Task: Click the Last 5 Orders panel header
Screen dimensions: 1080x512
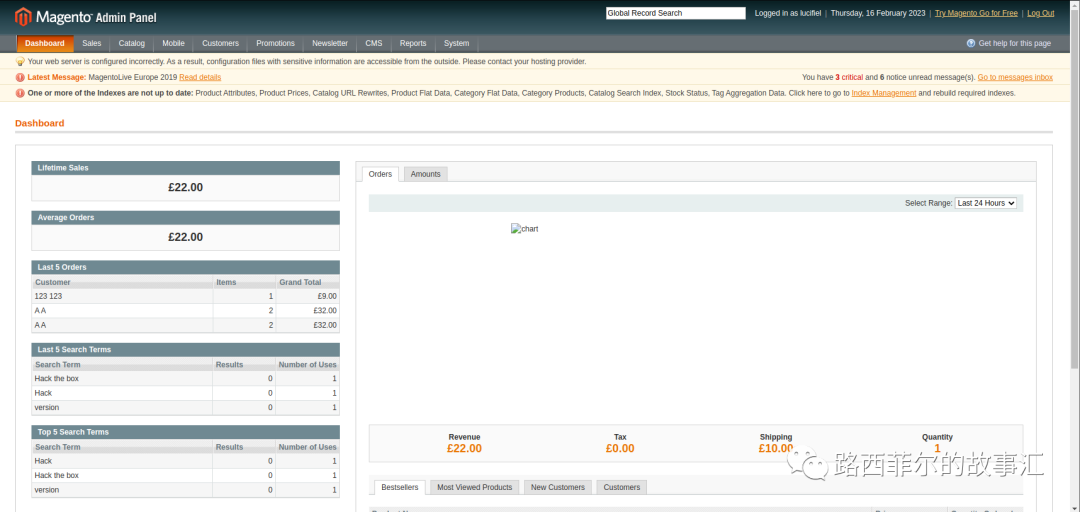Action: point(185,267)
